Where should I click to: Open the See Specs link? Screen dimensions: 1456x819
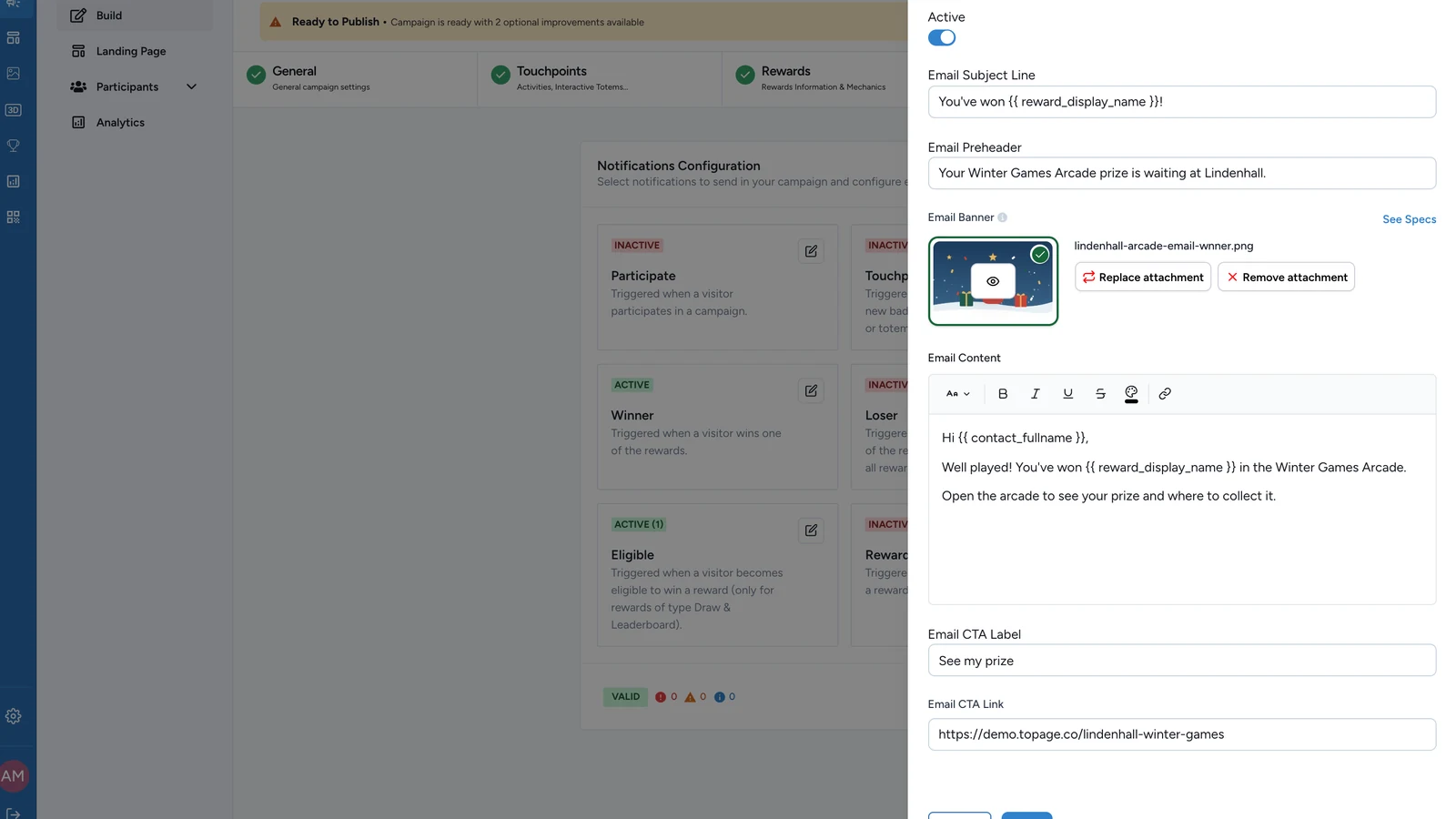pyautogui.click(x=1409, y=219)
